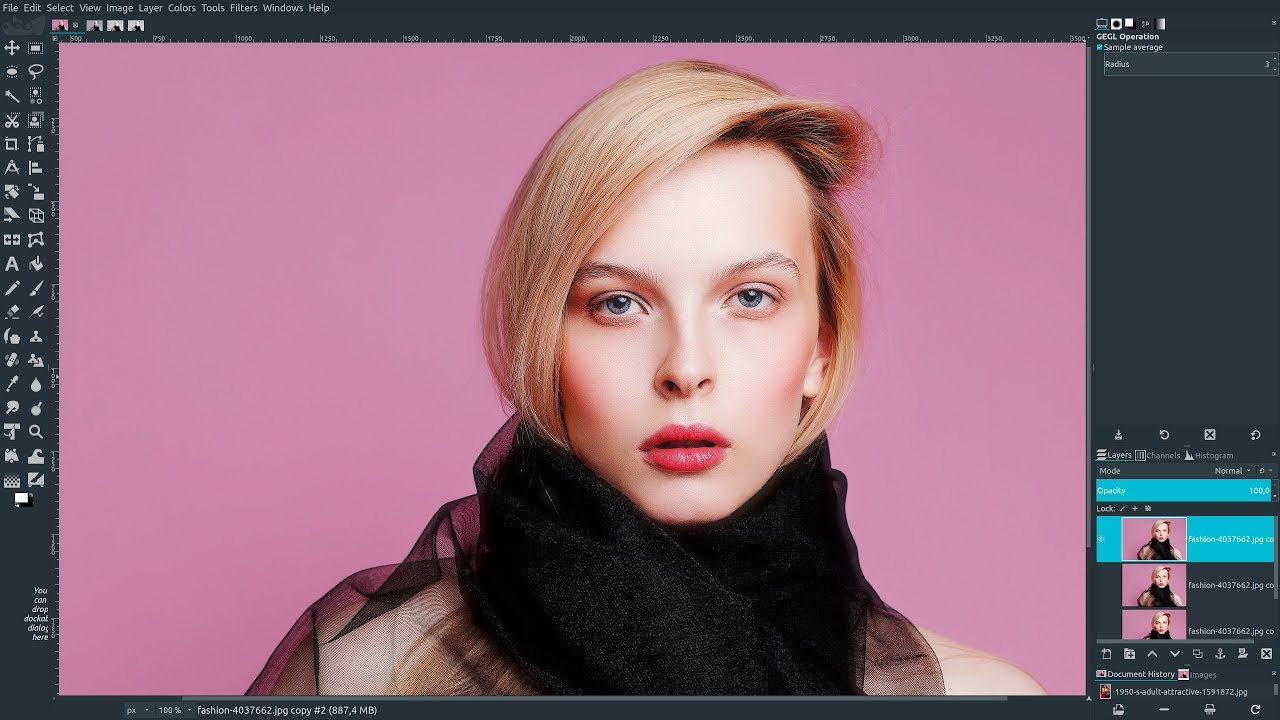This screenshot has height=720, width=1280.
Task: Select the Clone stamp tool
Action: point(36,336)
